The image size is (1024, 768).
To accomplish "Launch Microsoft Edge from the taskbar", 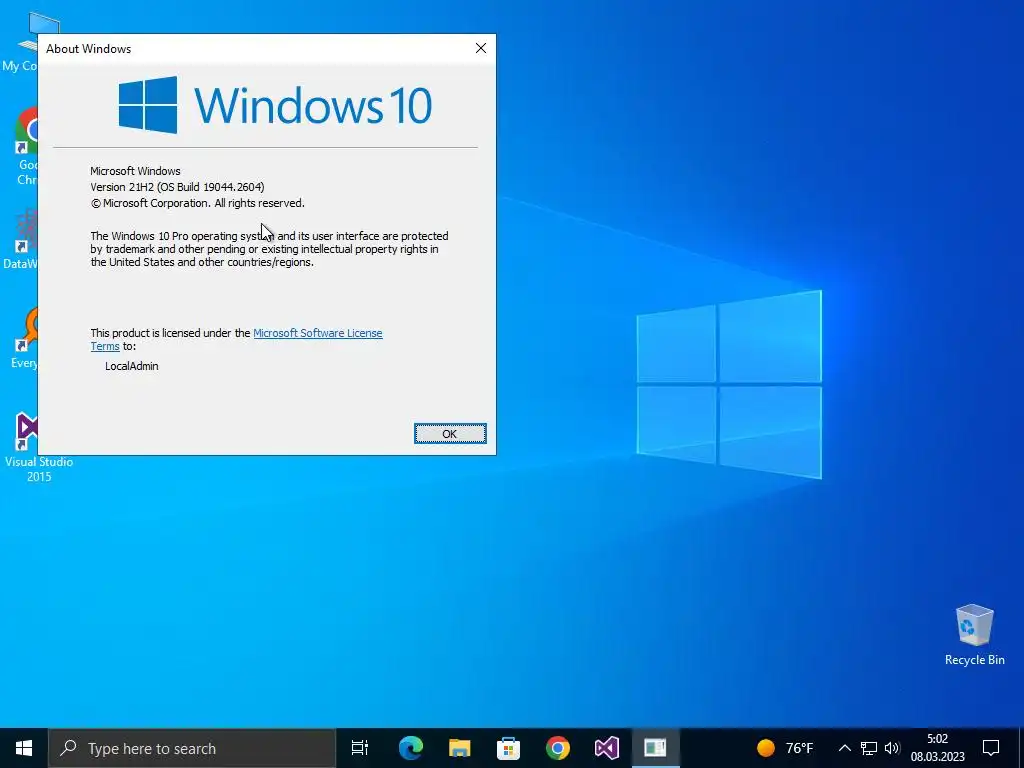I will point(411,748).
